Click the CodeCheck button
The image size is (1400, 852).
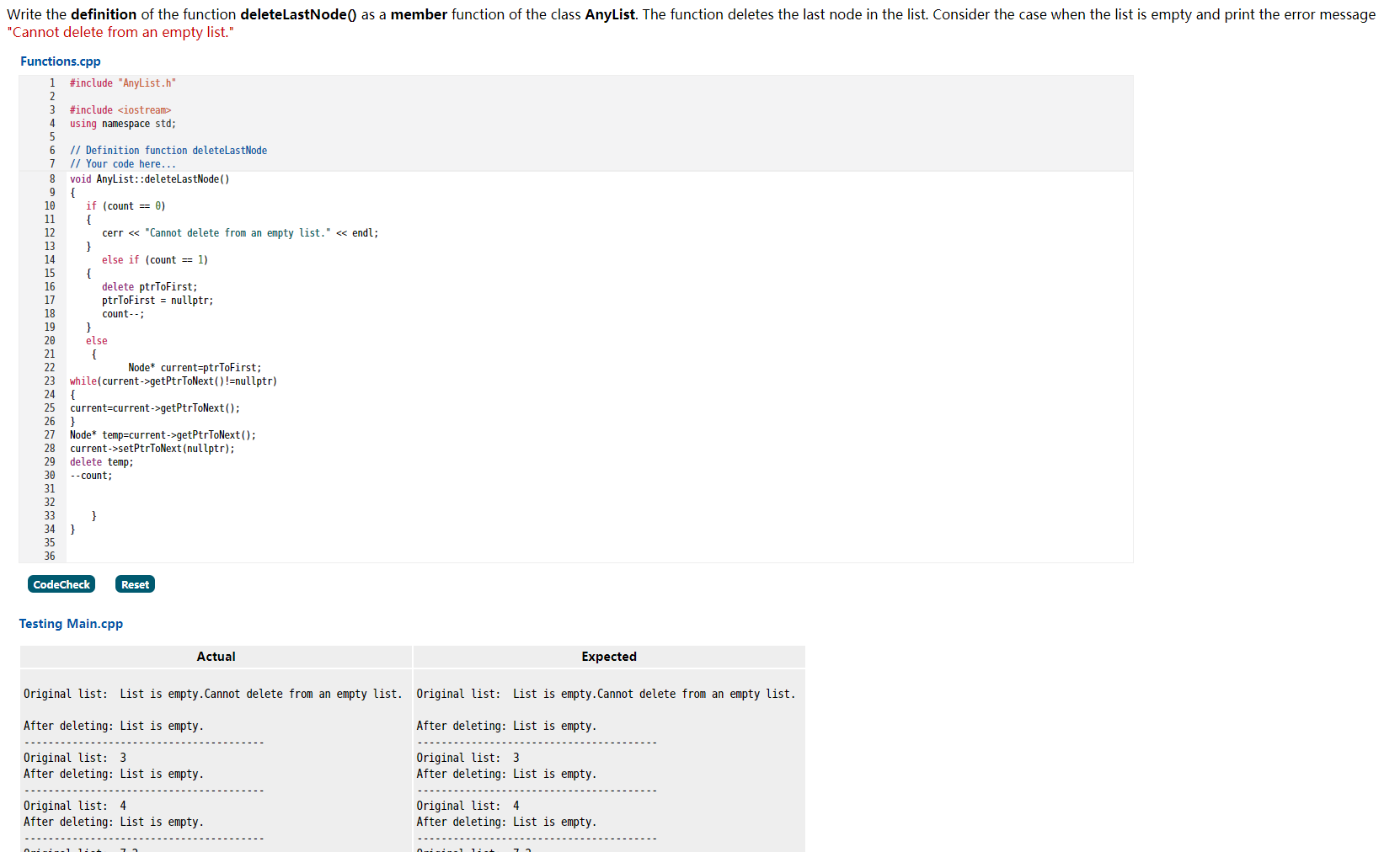point(61,583)
